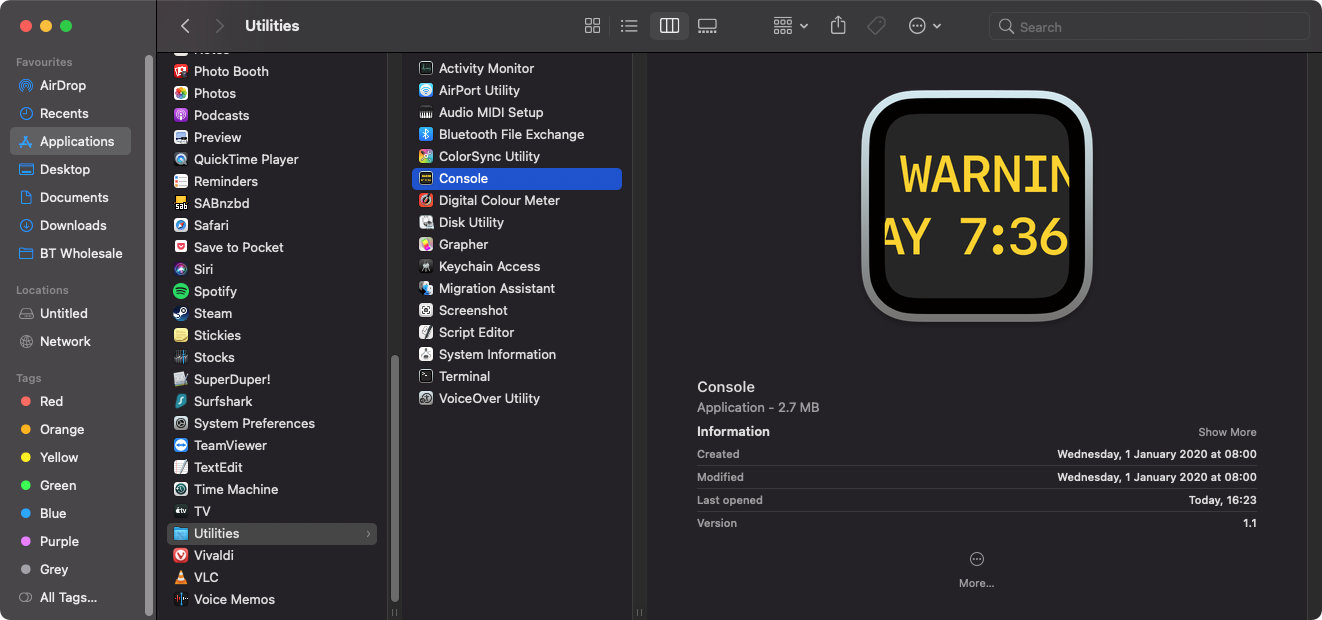
Task: Go forward with the right chevron
Action: (220, 26)
